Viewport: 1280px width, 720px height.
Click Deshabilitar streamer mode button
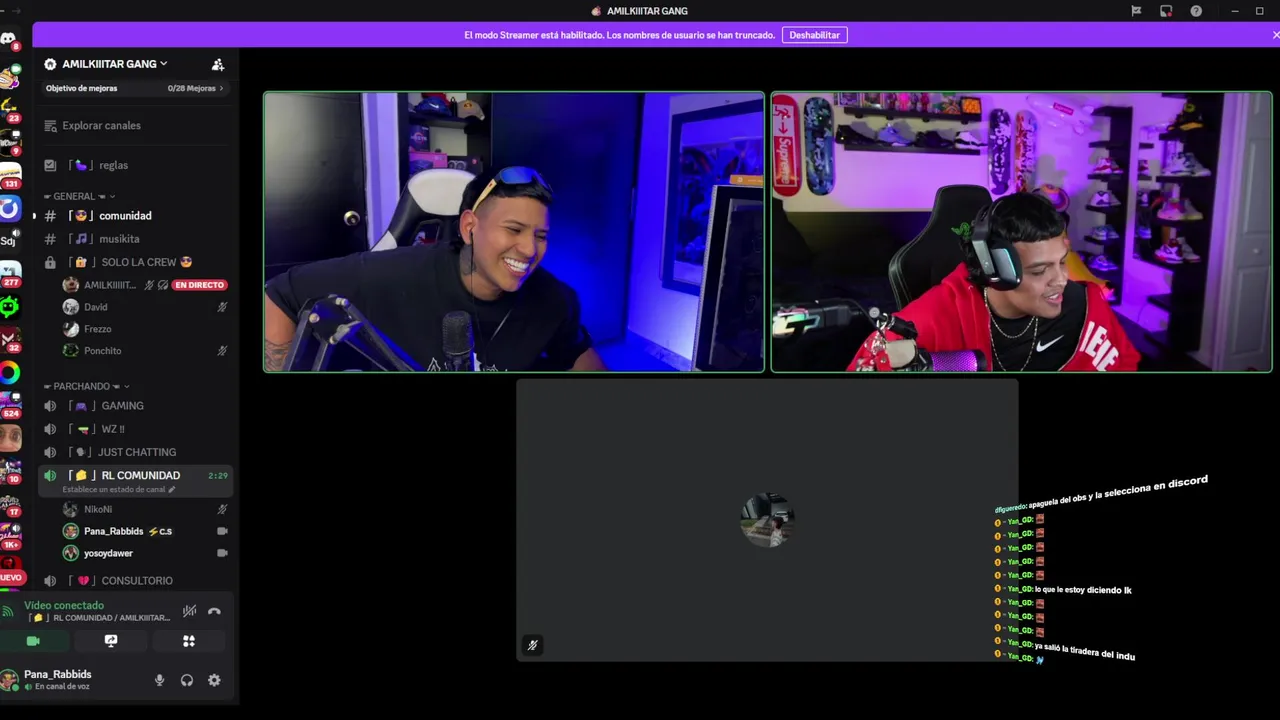(814, 35)
